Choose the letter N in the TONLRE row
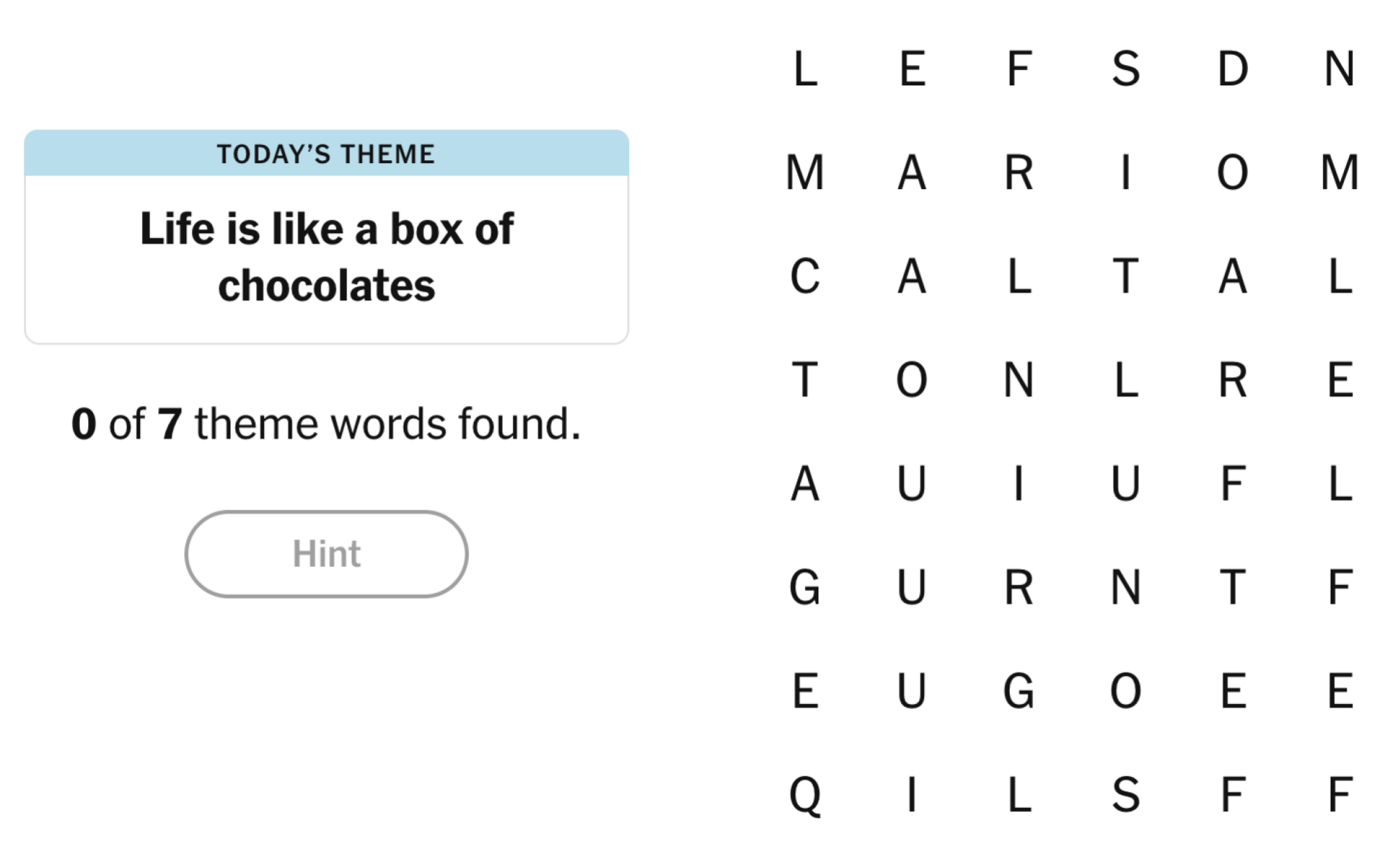The height and width of the screenshot is (849, 1400). 1019,379
